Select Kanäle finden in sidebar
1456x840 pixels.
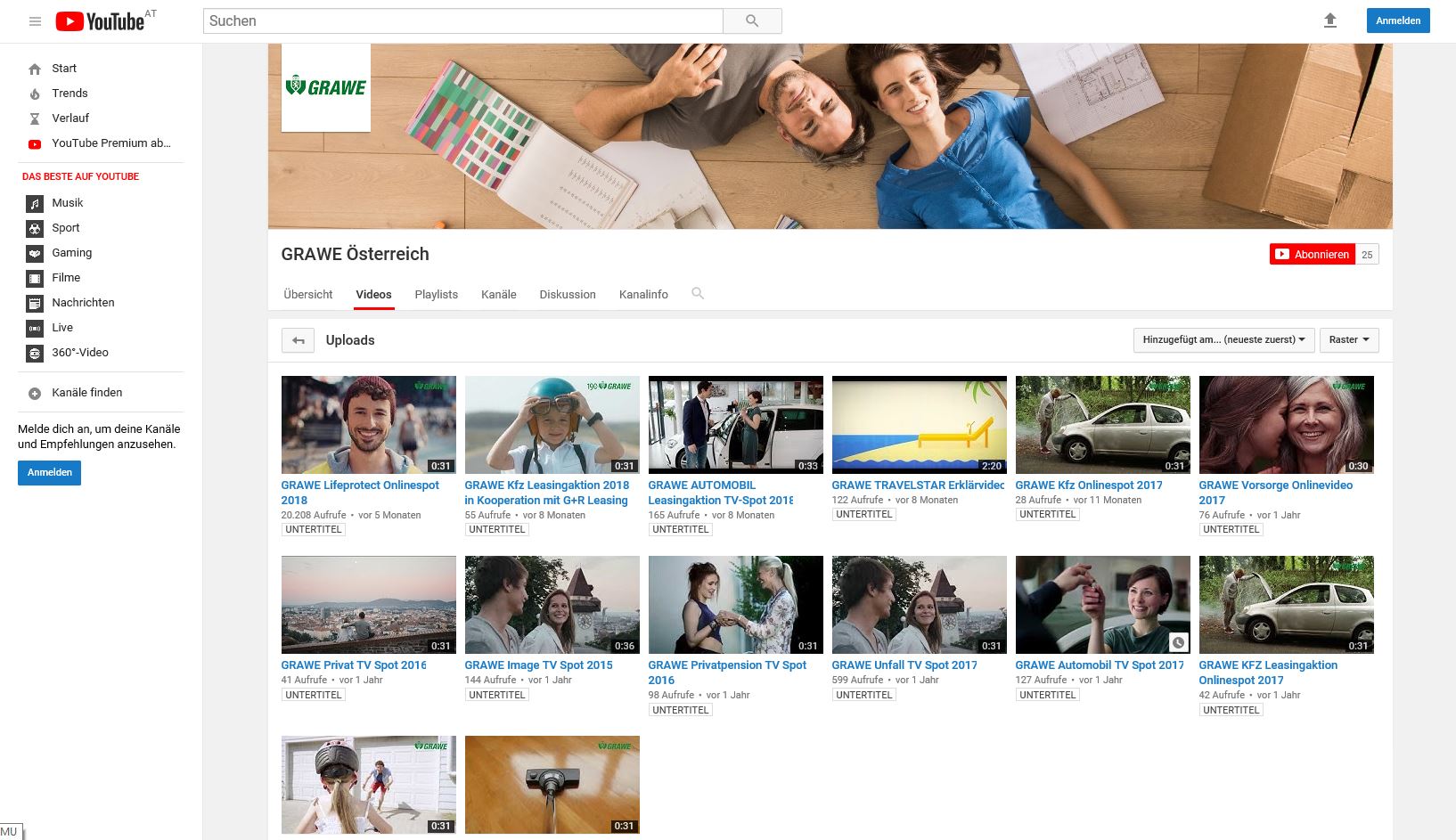coord(86,393)
